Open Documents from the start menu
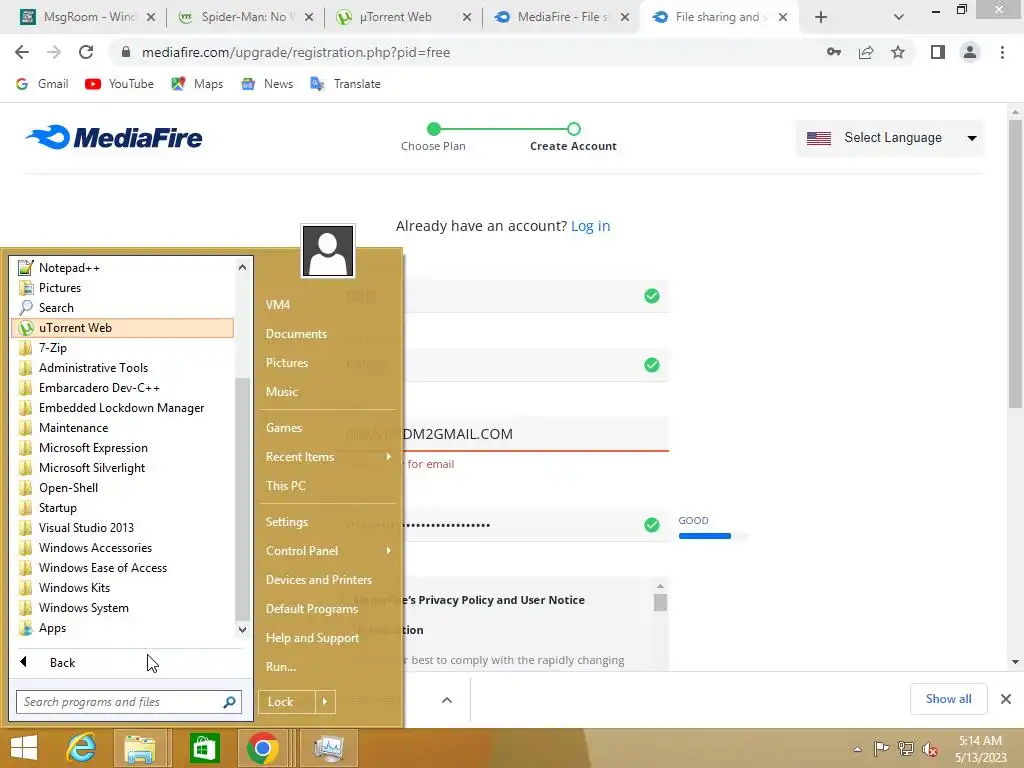The image size is (1024, 768). [x=328, y=334]
